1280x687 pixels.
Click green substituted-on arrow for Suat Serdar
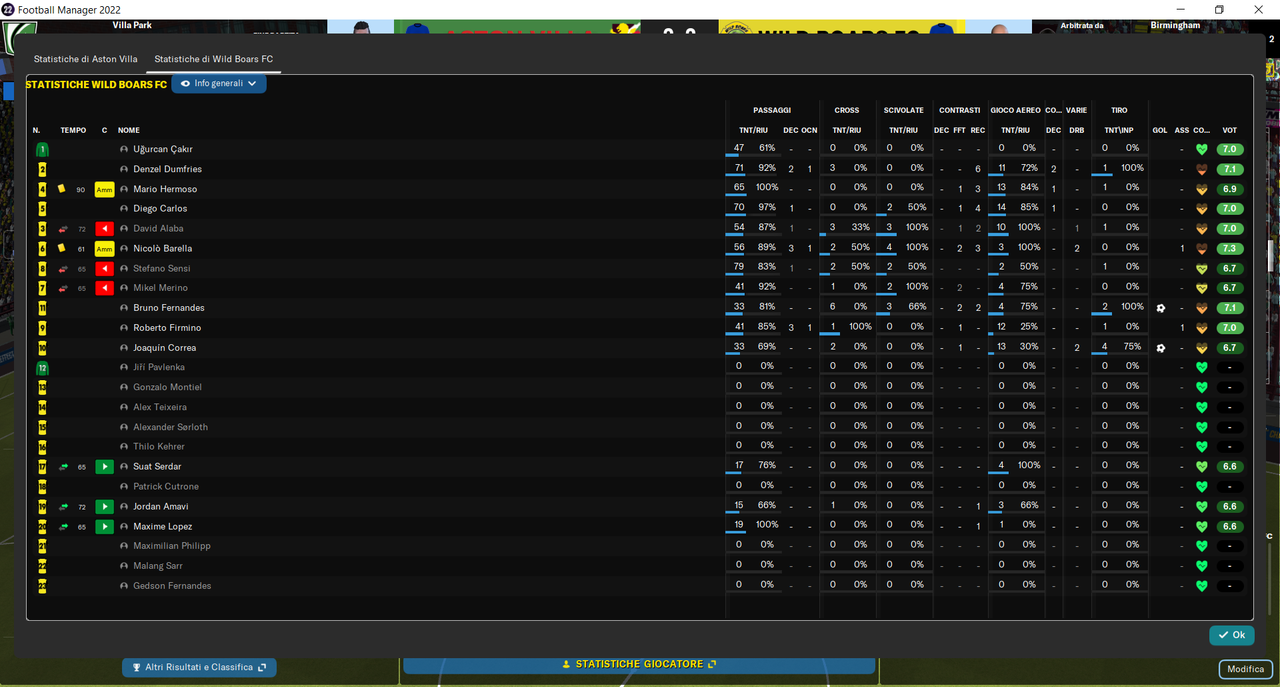[104, 467]
